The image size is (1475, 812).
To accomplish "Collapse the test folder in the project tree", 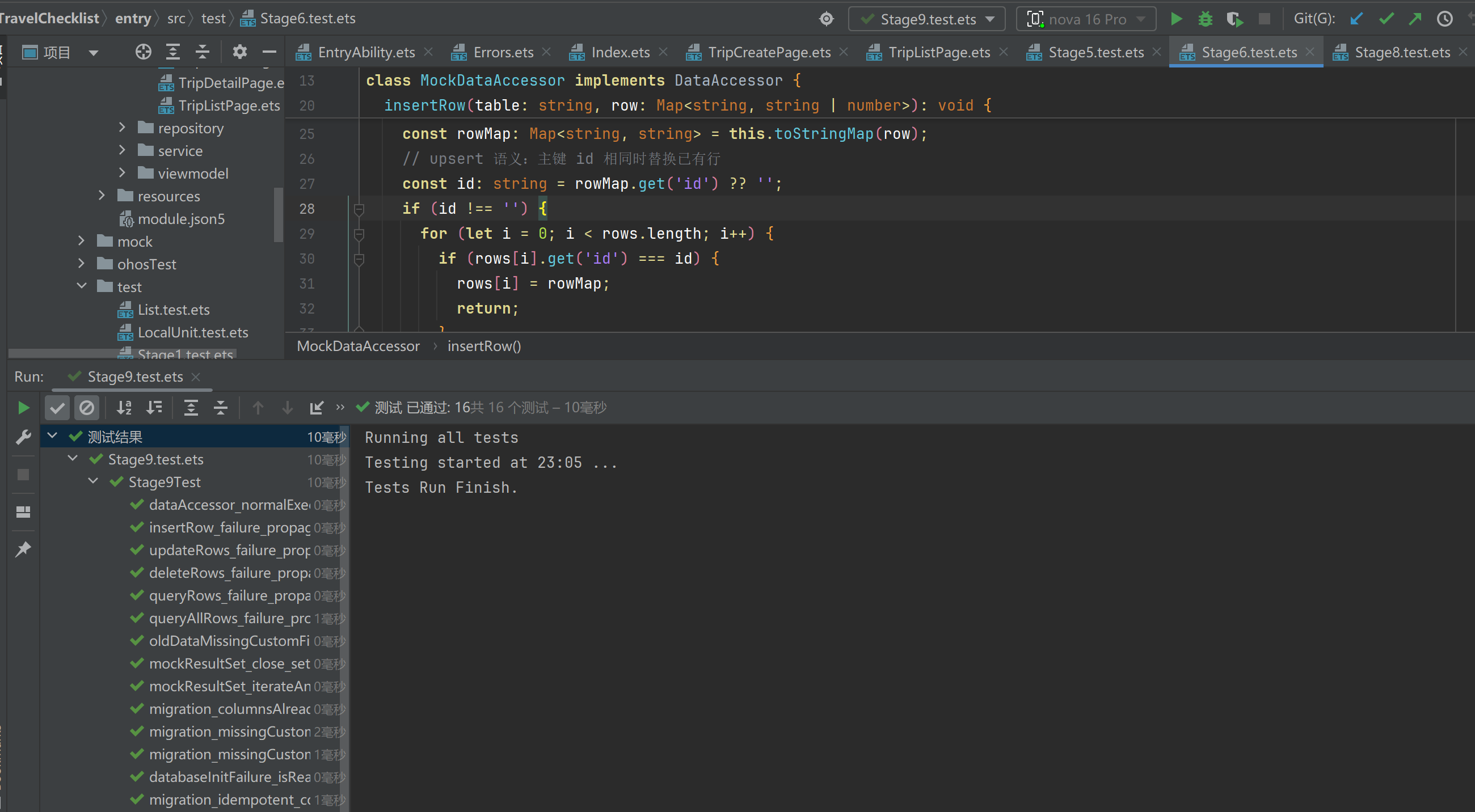I will (x=81, y=286).
